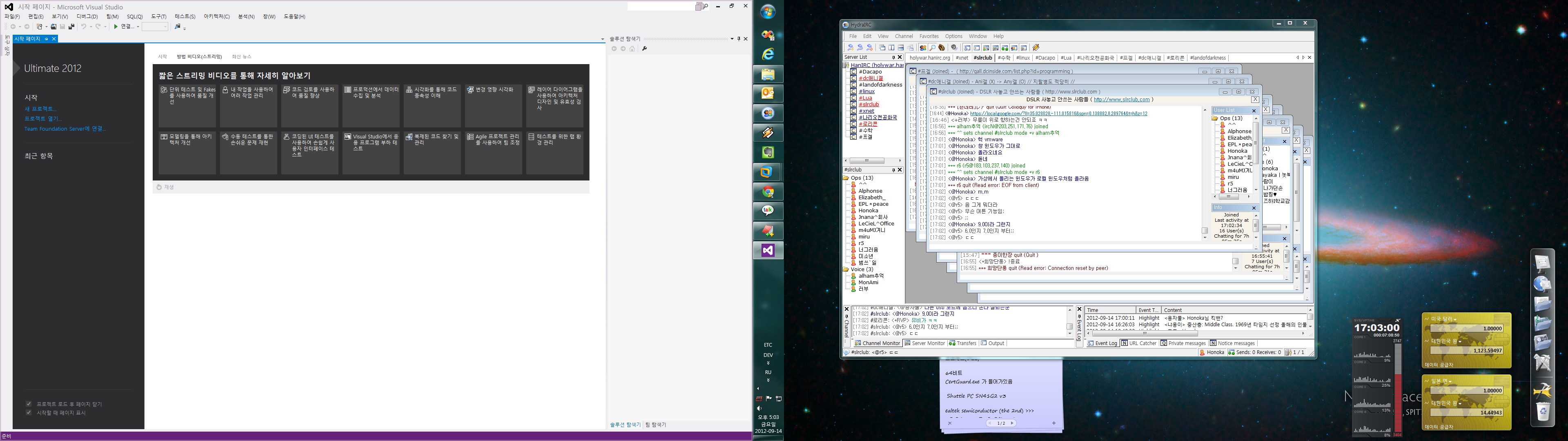This screenshot has height=441, width=1568.
Task: Close the HydraIRC Server List panel
Action: tap(900, 57)
